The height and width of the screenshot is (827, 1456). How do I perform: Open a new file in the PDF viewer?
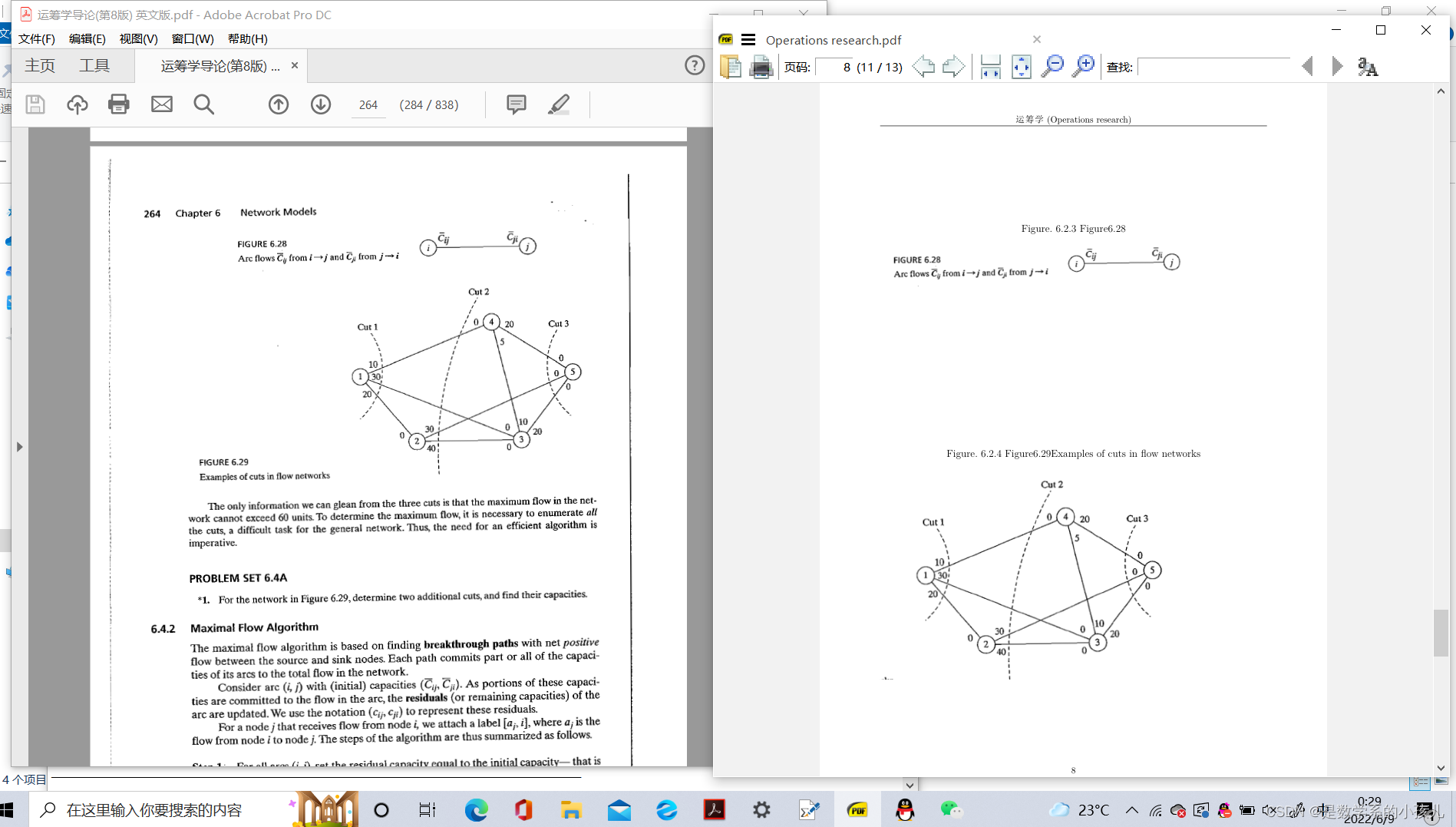click(x=731, y=68)
